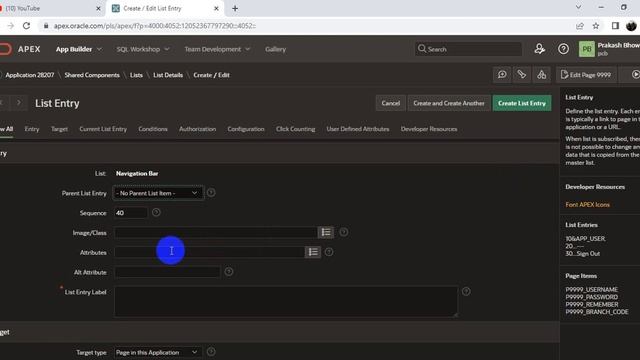Switch to the YouTube browser tab
Screen dimensions: 640x360
pos(51,8)
